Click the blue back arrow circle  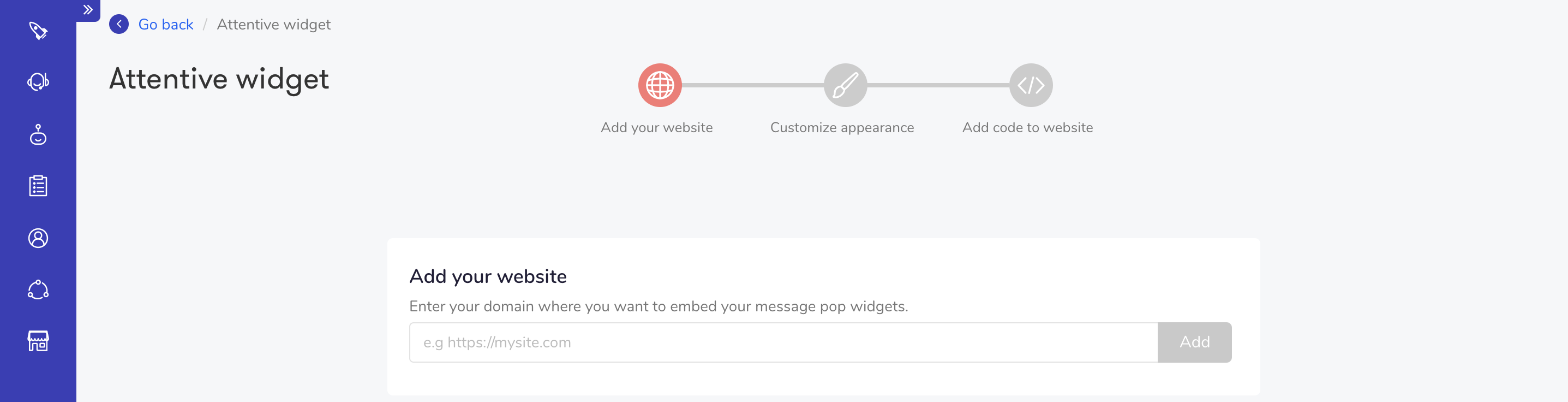119,25
